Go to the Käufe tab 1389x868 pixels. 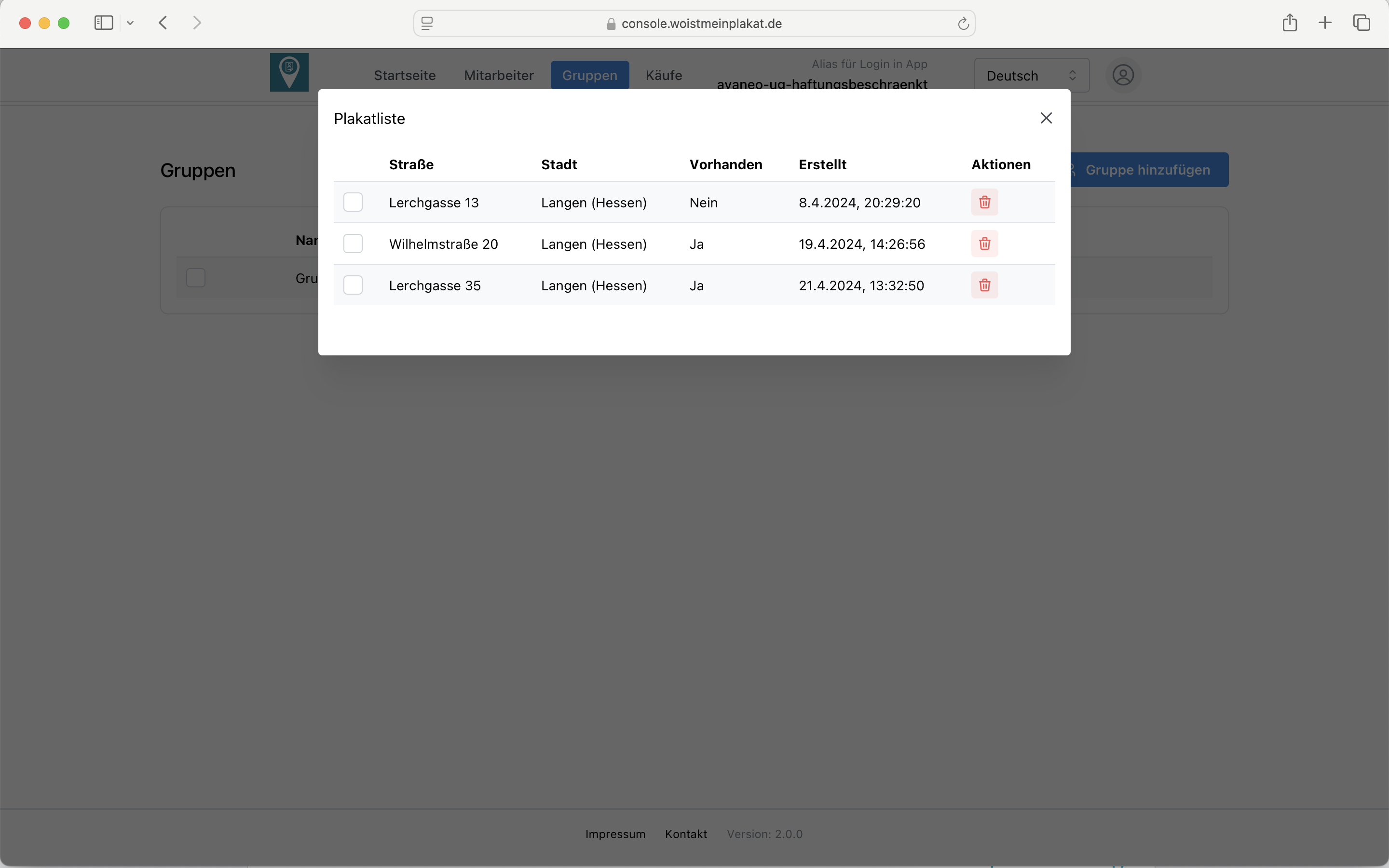point(664,75)
